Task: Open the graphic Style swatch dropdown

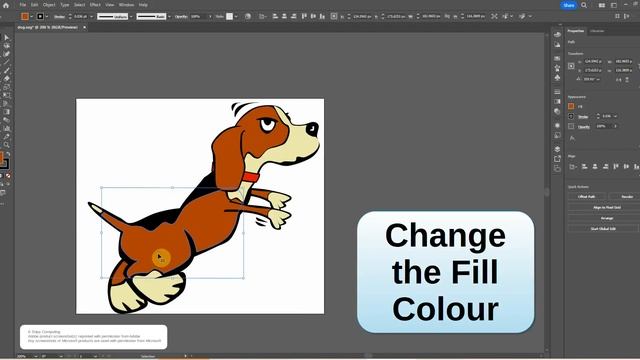Action: [x=236, y=16]
